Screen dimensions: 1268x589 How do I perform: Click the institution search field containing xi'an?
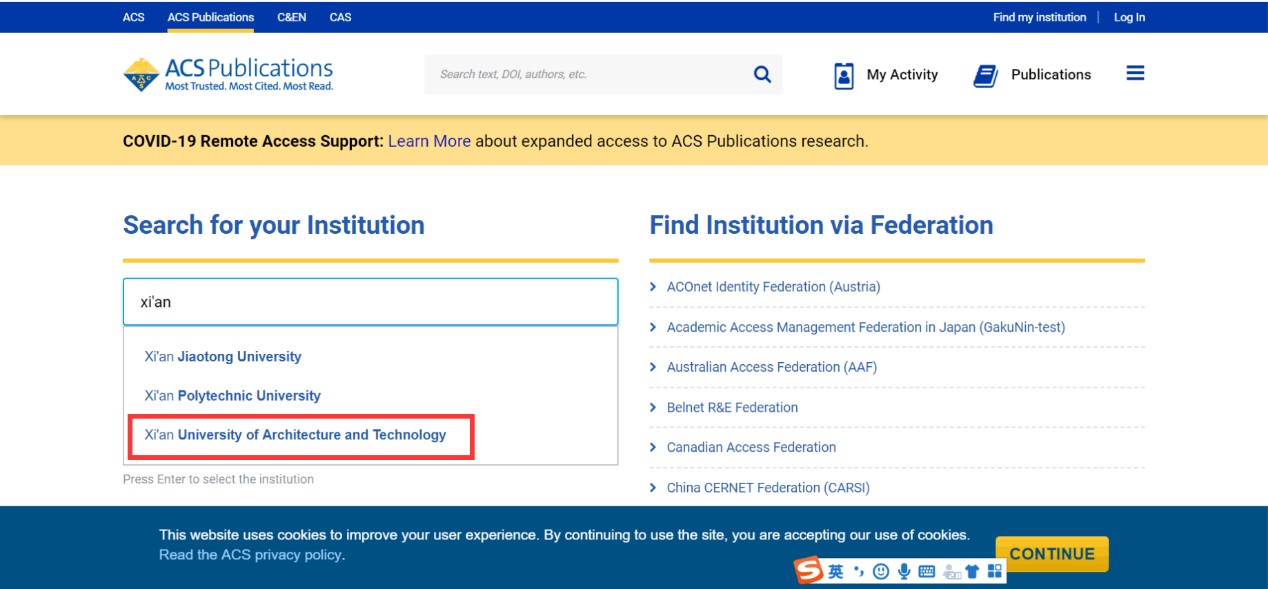click(370, 302)
